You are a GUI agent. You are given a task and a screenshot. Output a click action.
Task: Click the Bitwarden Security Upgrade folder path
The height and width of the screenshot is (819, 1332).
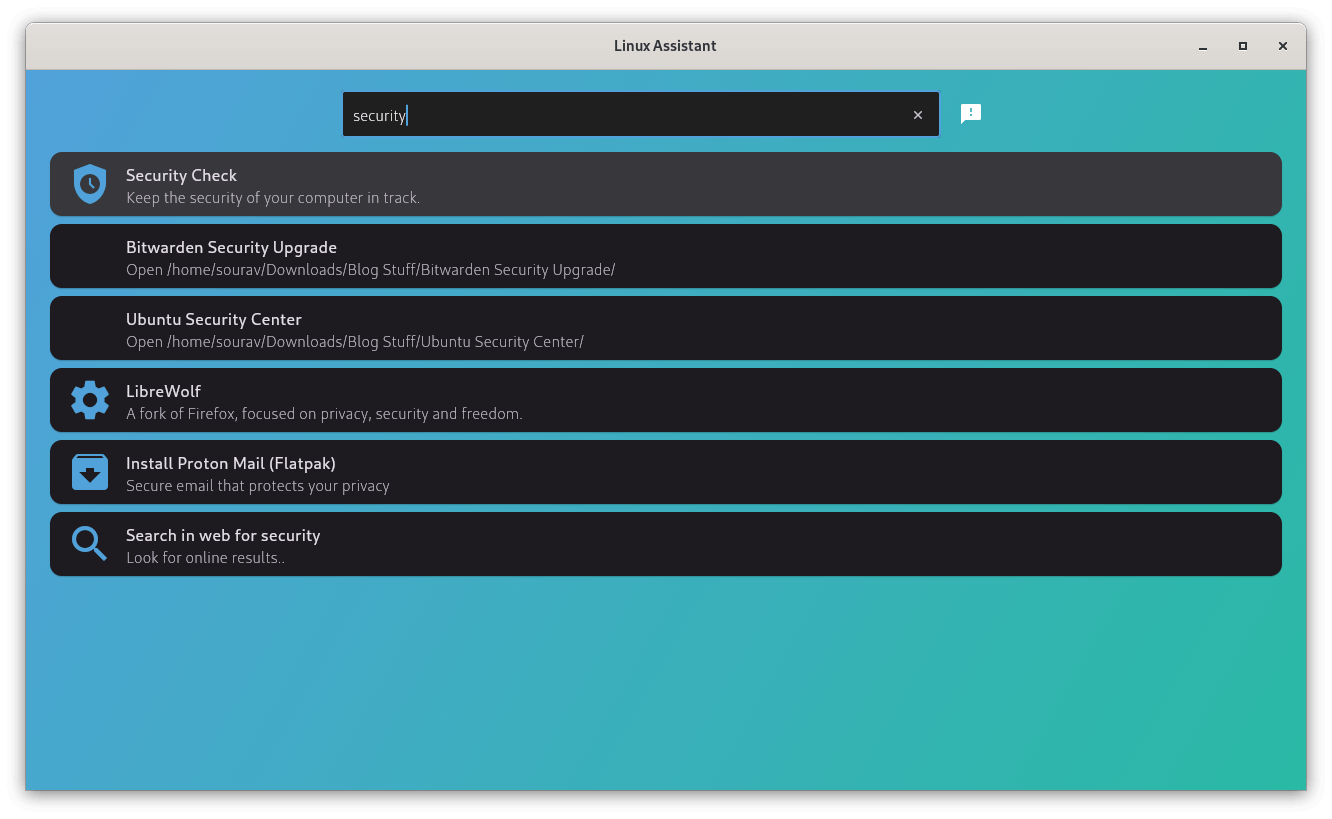pos(370,270)
